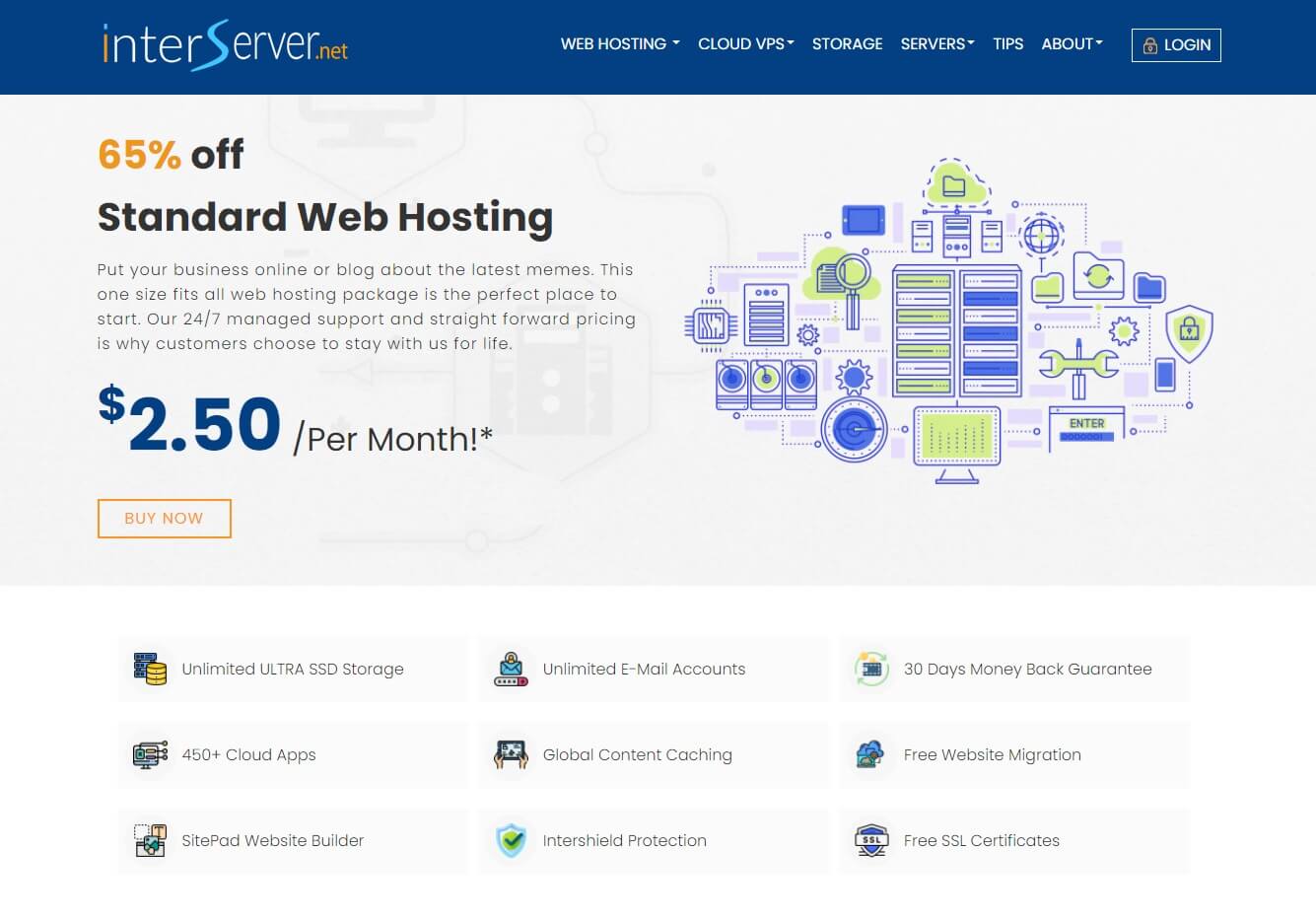Click the Unlimited ULTRA SSD Storage label

pyautogui.click(x=293, y=669)
